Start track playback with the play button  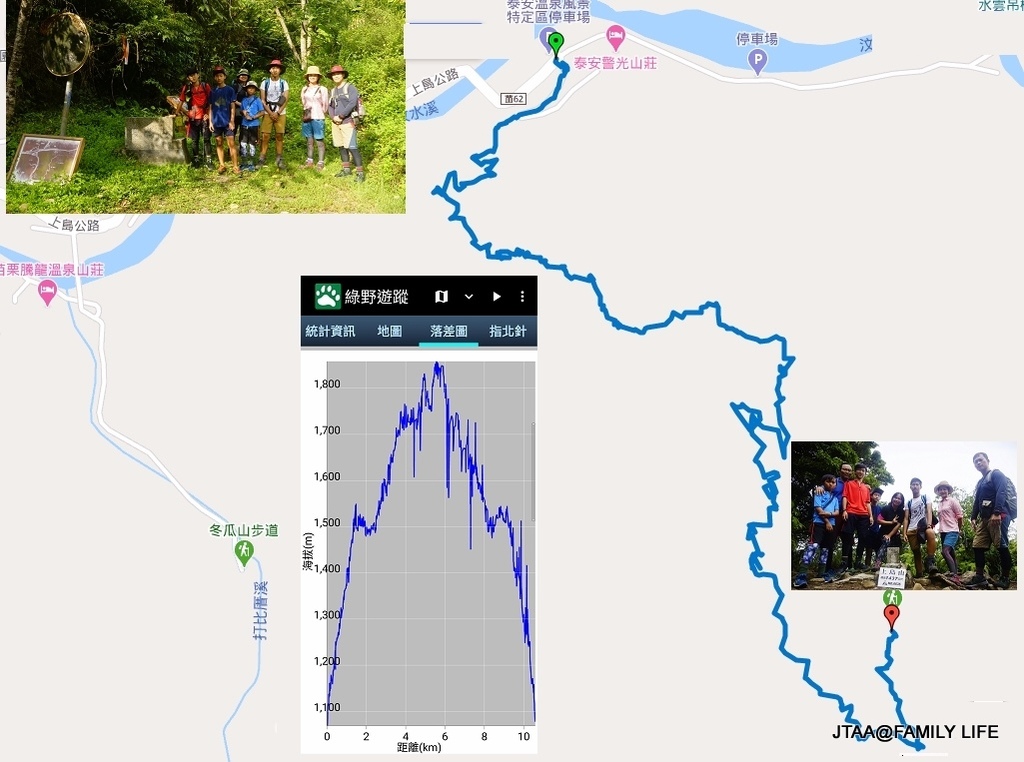(x=496, y=296)
